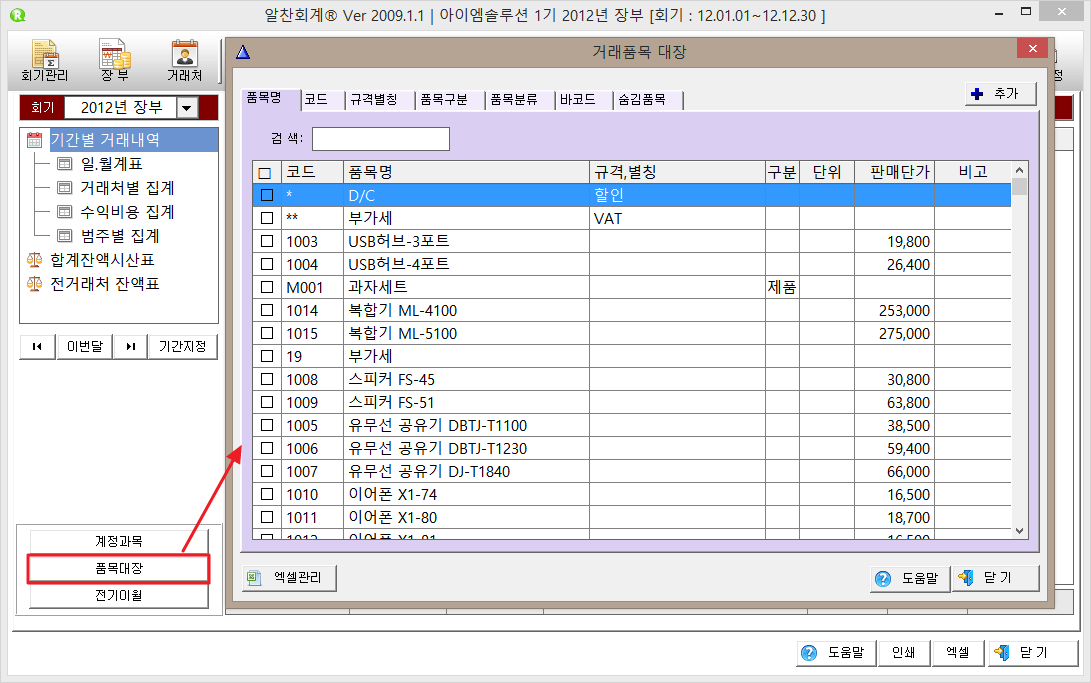This screenshot has width=1091, height=683.
Task: Click the scales icon beside 합계잔액시산표
Action: pos(34,259)
